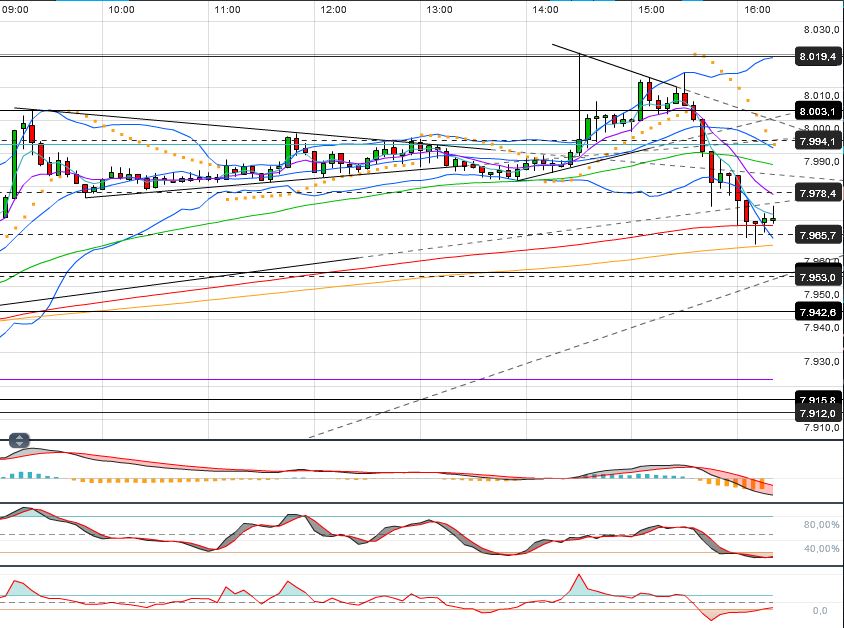
Task: Click the 09:00 time axis label
Action: click(x=15, y=10)
